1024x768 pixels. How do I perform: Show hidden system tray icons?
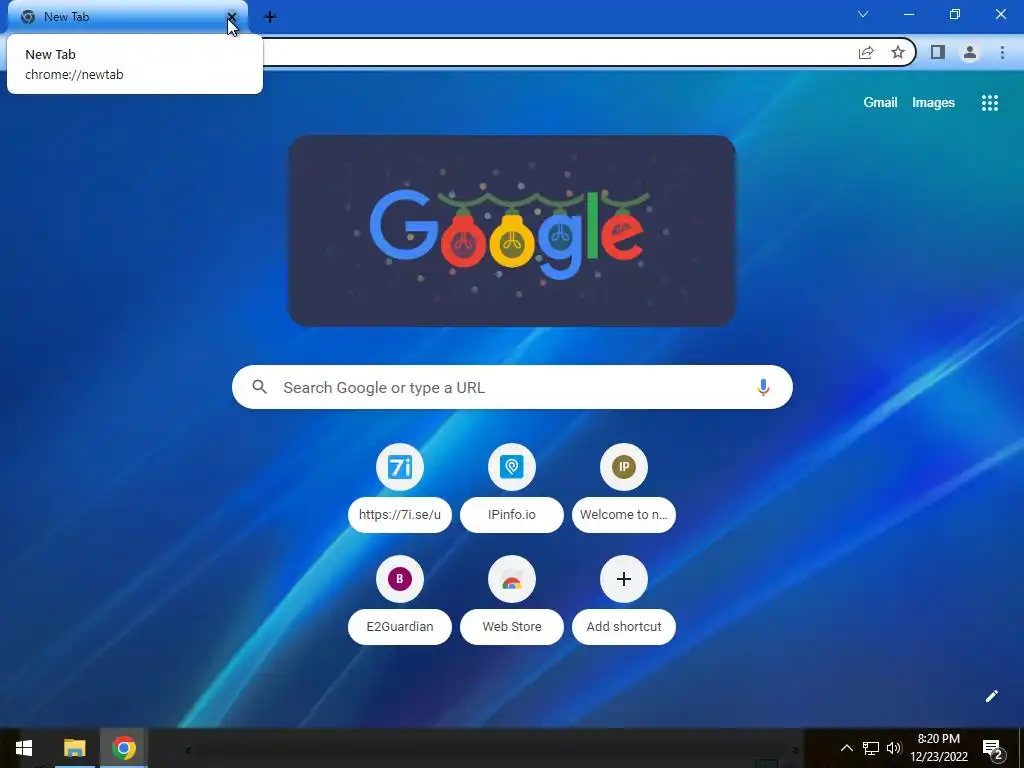tap(846, 748)
